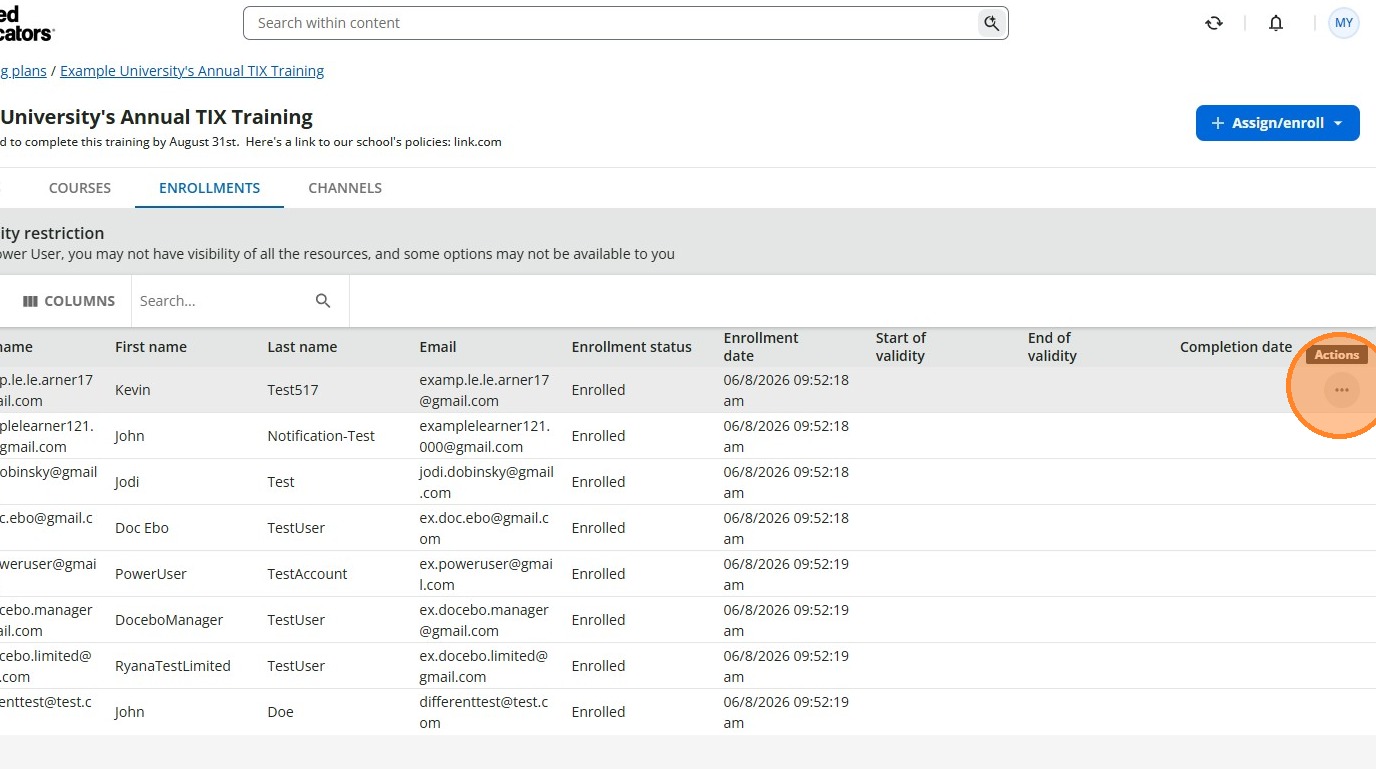Click email ex.docebo.manager@gmail.com in the Email column
This screenshot has height=769, width=1376.
(484, 620)
